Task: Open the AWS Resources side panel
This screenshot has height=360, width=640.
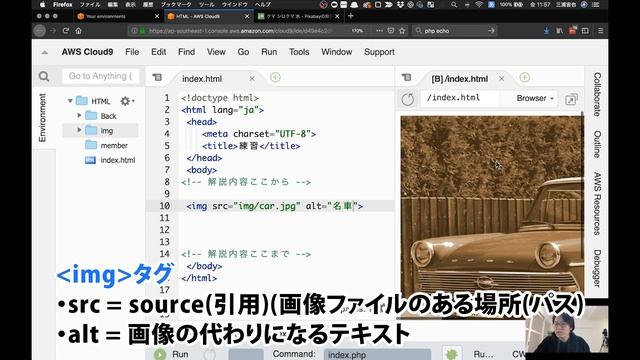Action: click(x=597, y=203)
